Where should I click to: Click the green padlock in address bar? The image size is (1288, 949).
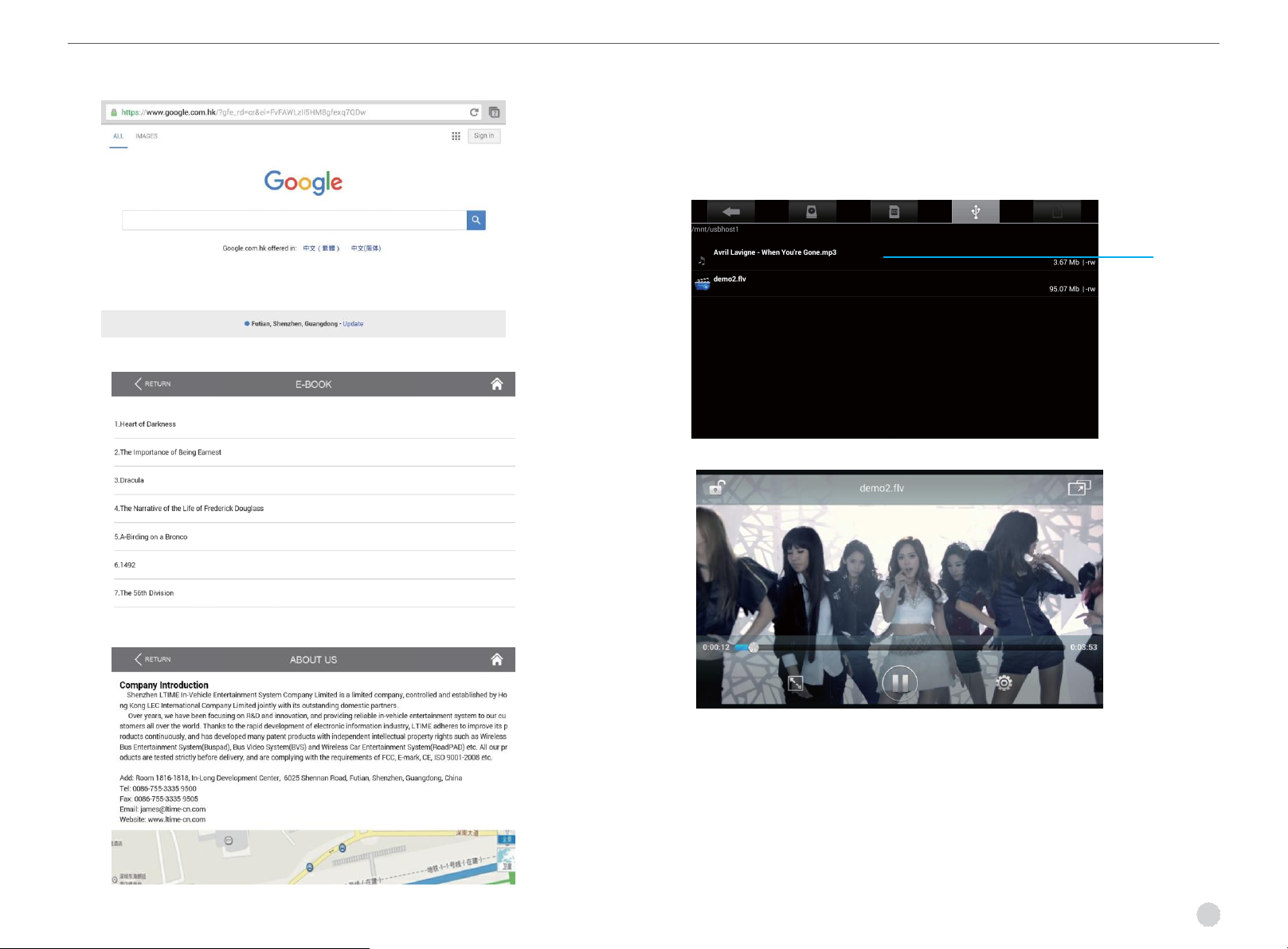(114, 112)
